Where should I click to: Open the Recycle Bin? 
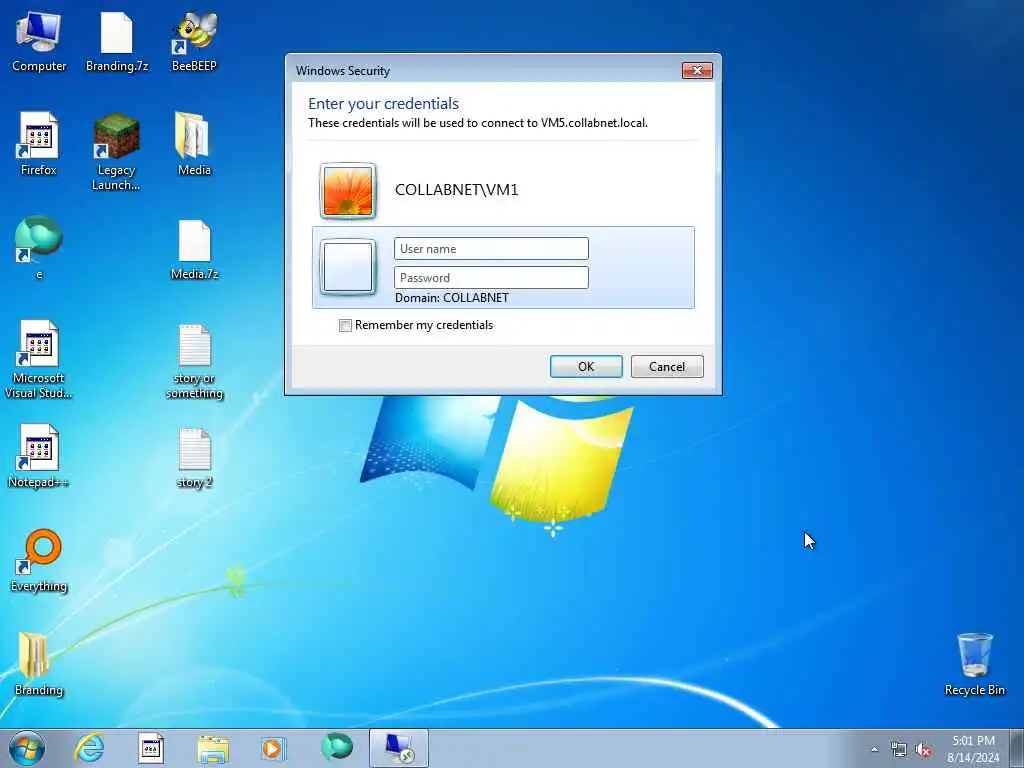coord(974,664)
